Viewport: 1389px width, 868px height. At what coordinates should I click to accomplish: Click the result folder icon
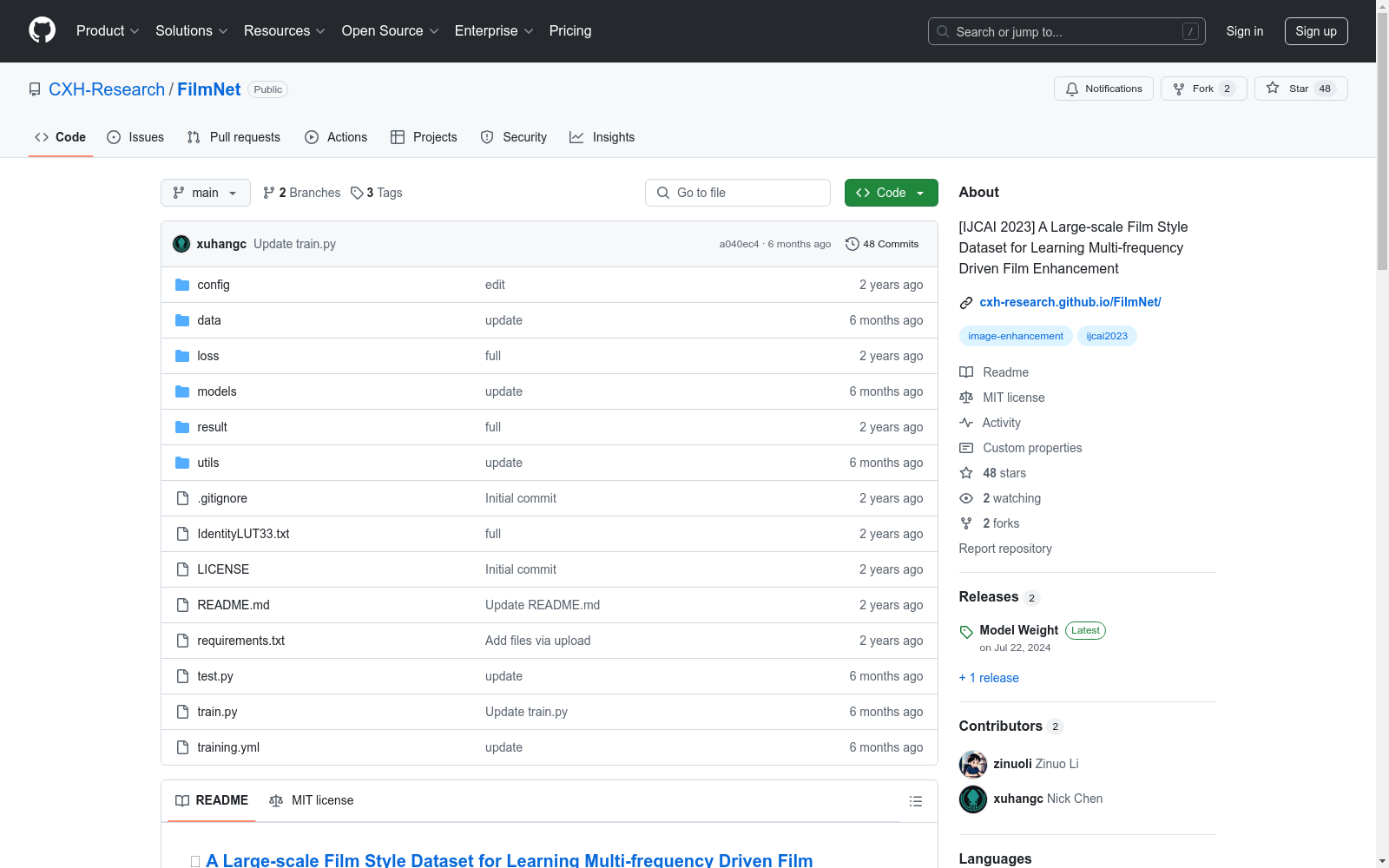[182, 427]
